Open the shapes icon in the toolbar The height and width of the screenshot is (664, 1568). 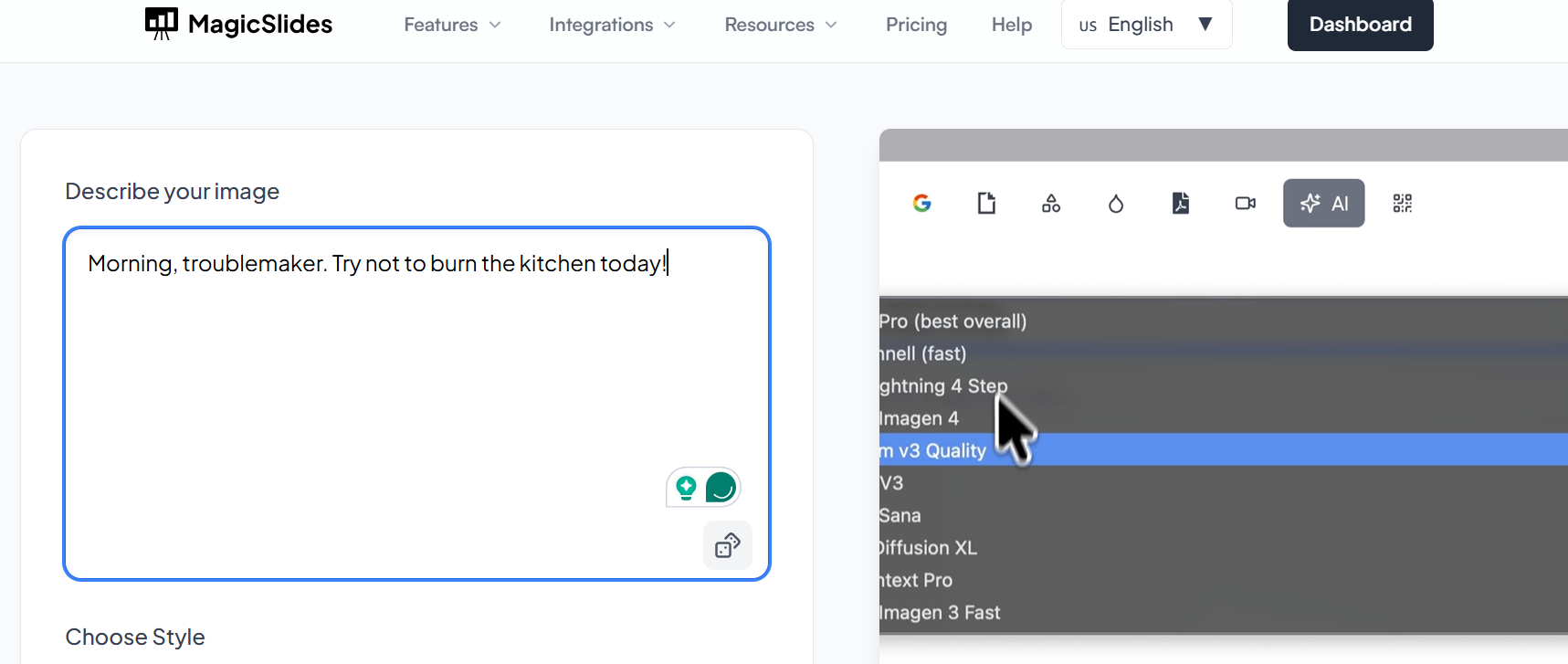pos(1051,203)
